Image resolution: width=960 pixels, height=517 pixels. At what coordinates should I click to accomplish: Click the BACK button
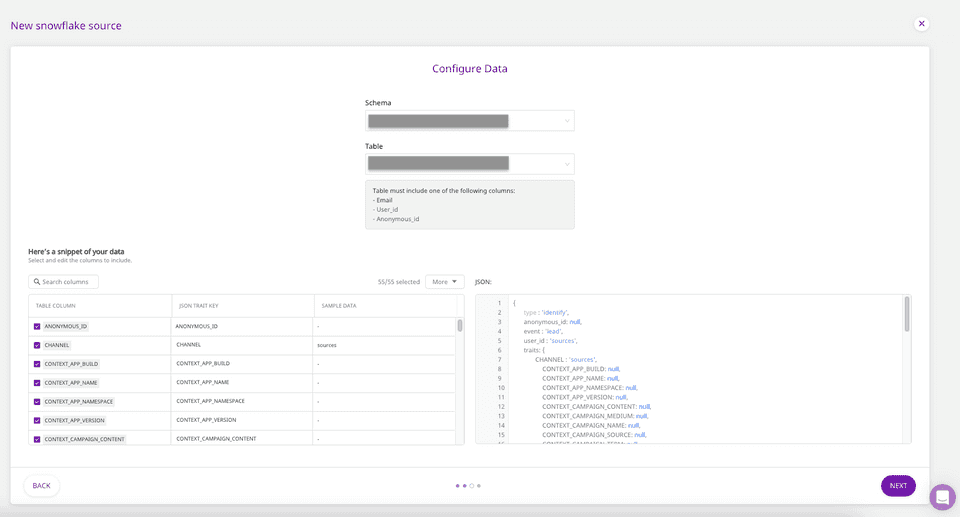[41, 486]
